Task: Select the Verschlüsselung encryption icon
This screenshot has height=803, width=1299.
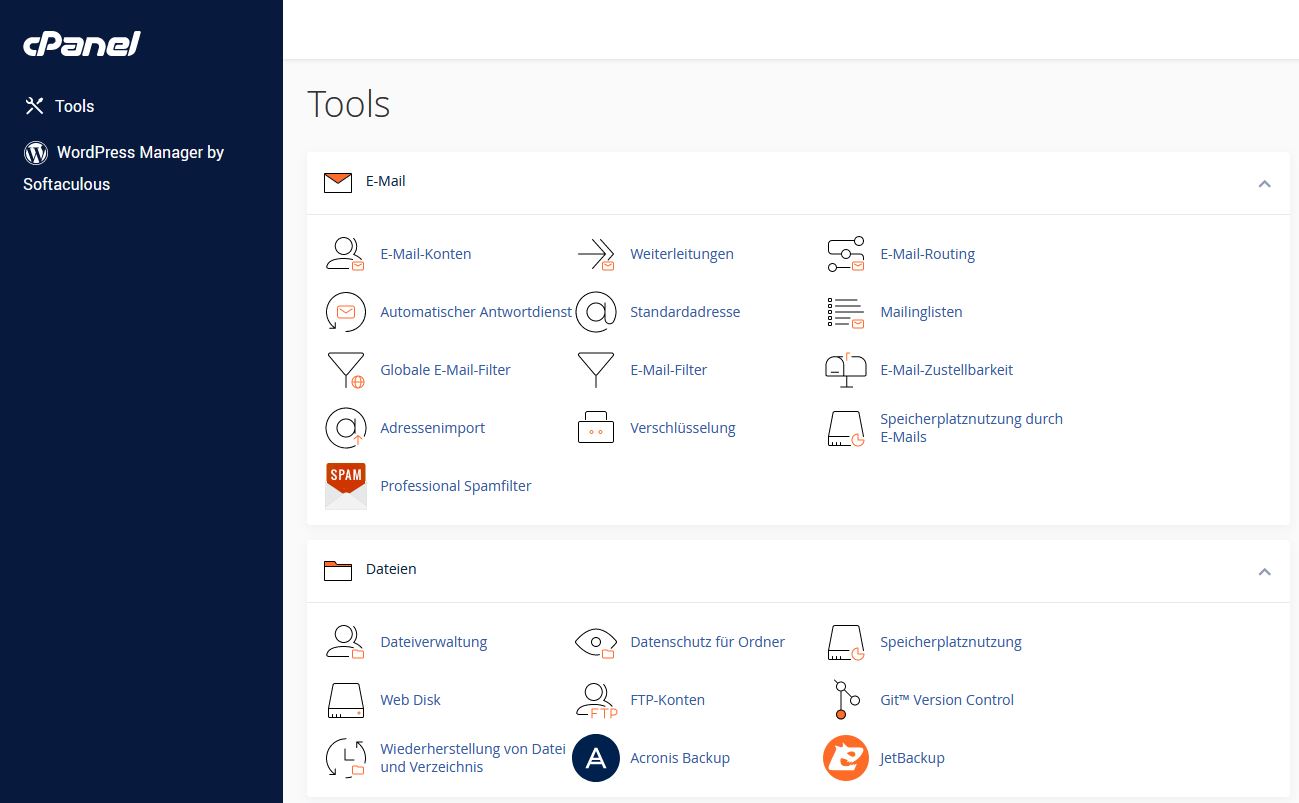Action: point(596,428)
